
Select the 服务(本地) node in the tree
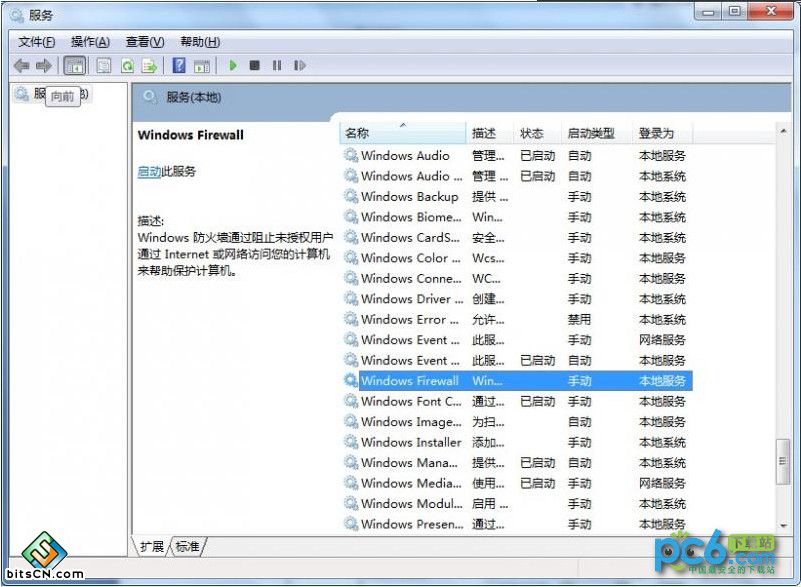tap(51, 94)
